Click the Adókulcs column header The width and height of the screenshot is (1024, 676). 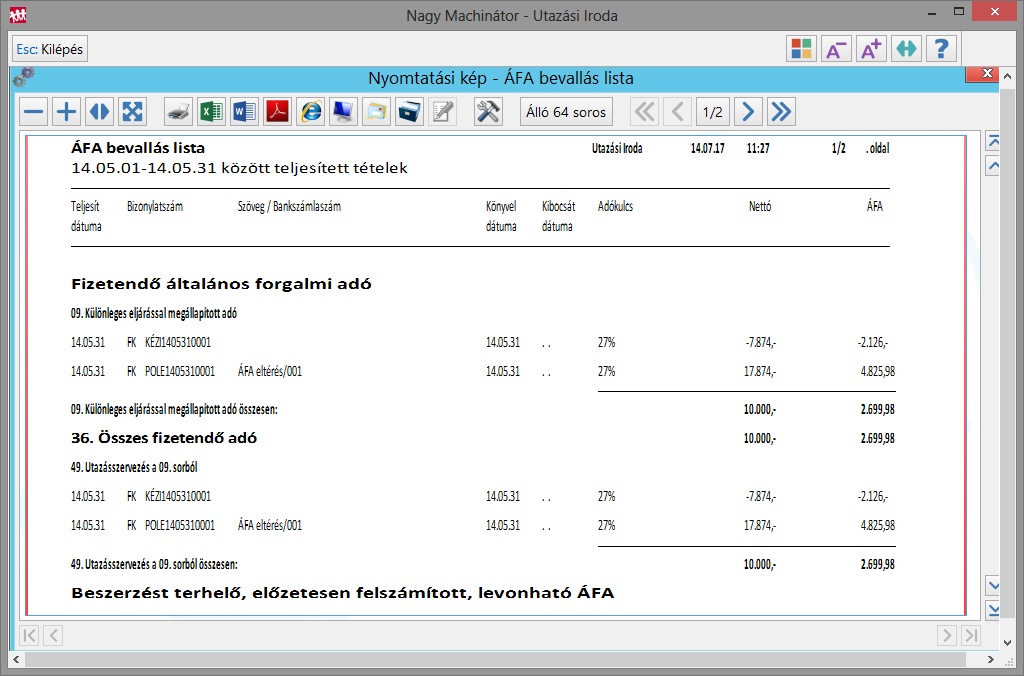(x=615, y=206)
